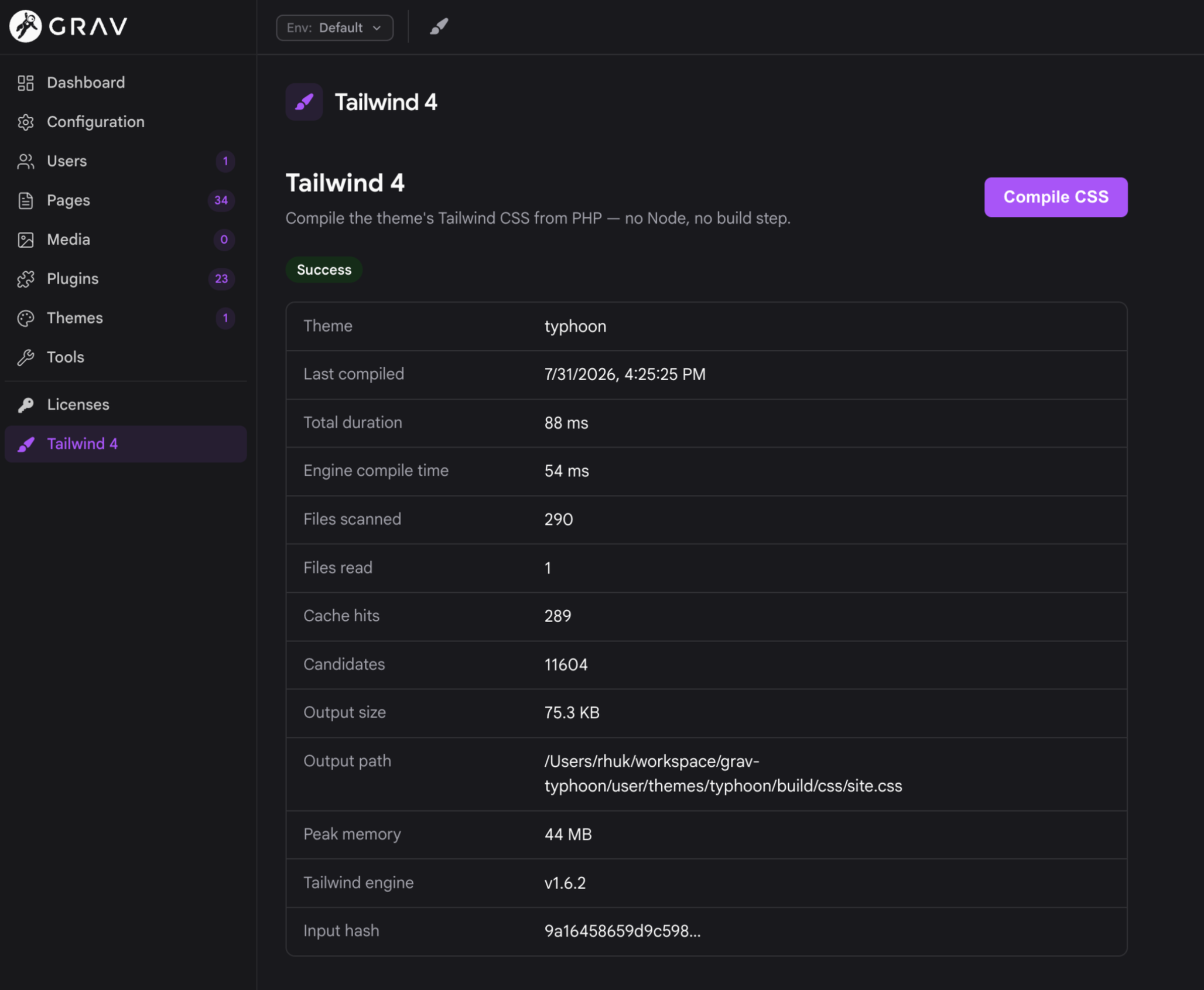This screenshot has width=1204, height=990.
Task: Click the Themes count badge
Action: coord(225,318)
